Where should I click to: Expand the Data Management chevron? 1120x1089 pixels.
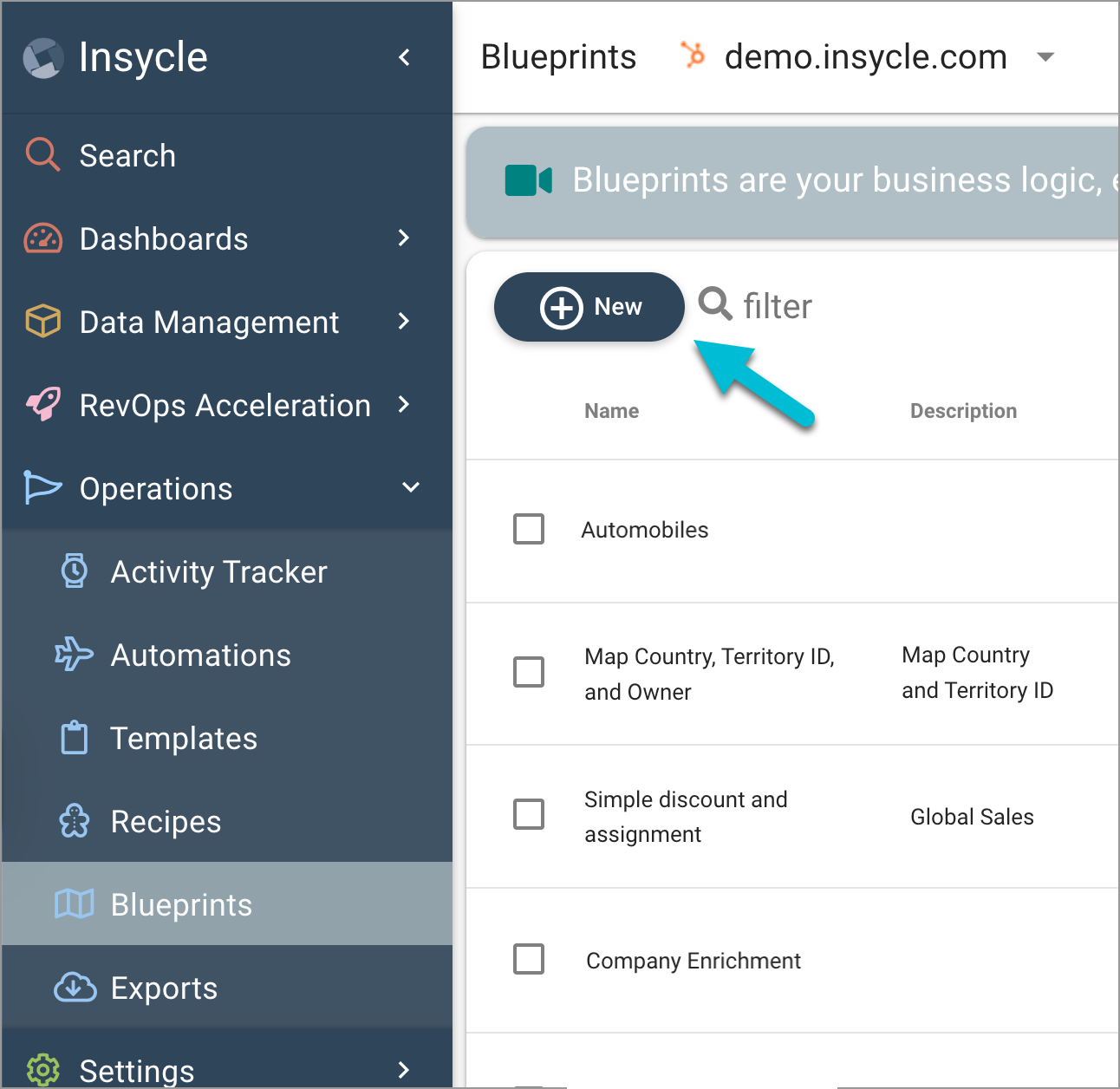[x=404, y=321]
